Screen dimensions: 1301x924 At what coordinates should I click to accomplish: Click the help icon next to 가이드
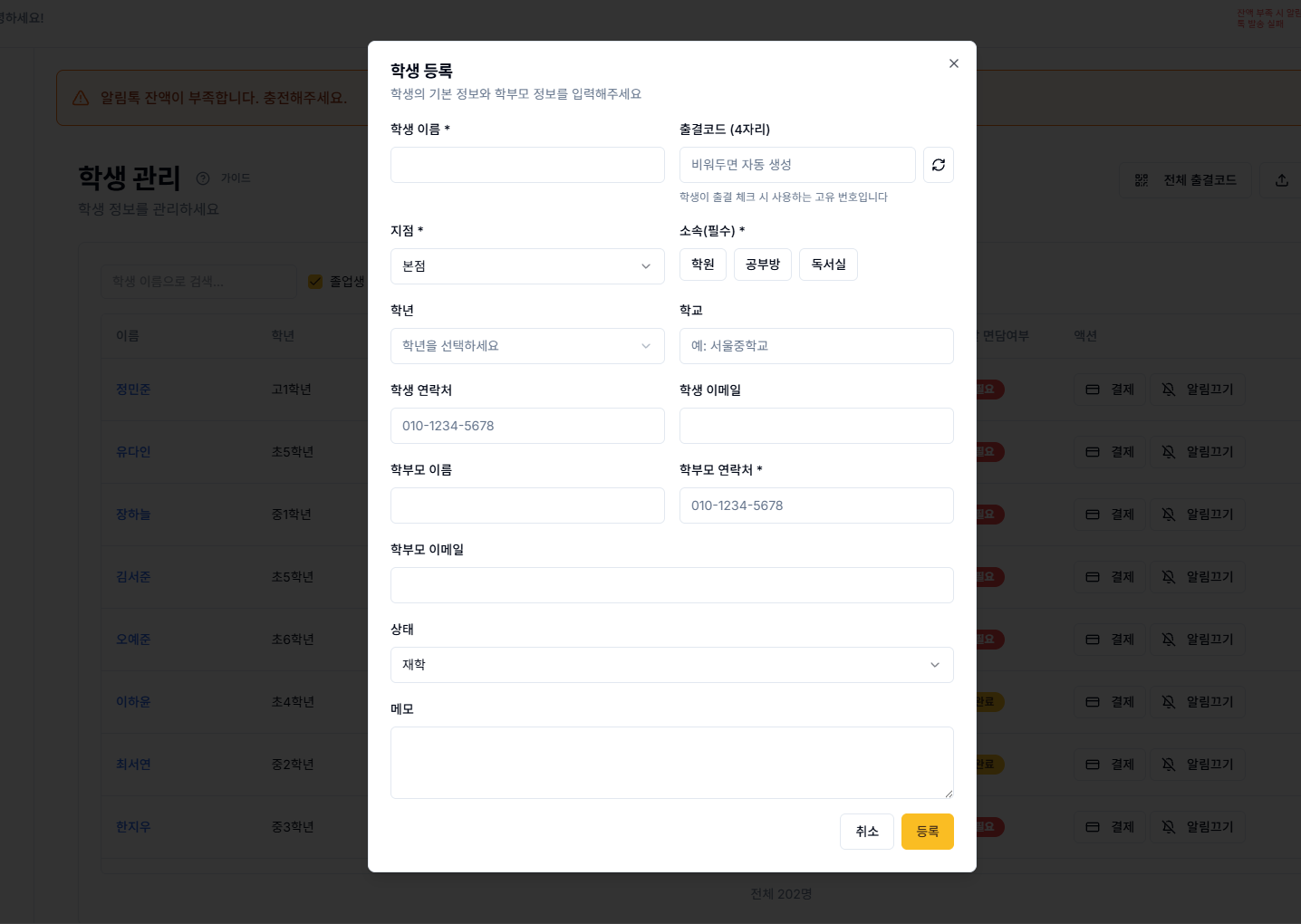(x=203, y=178)
